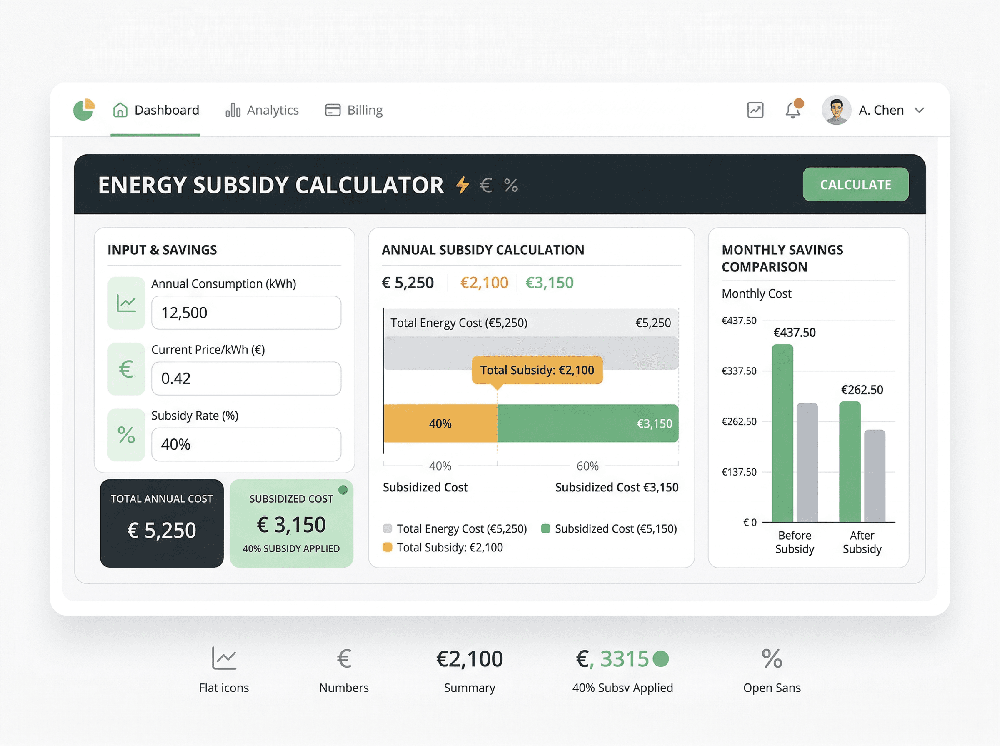Screen dimensions: 1000x746
Task: Focus the Subsidy Rate (%) input field
Action: click(246, 444)
